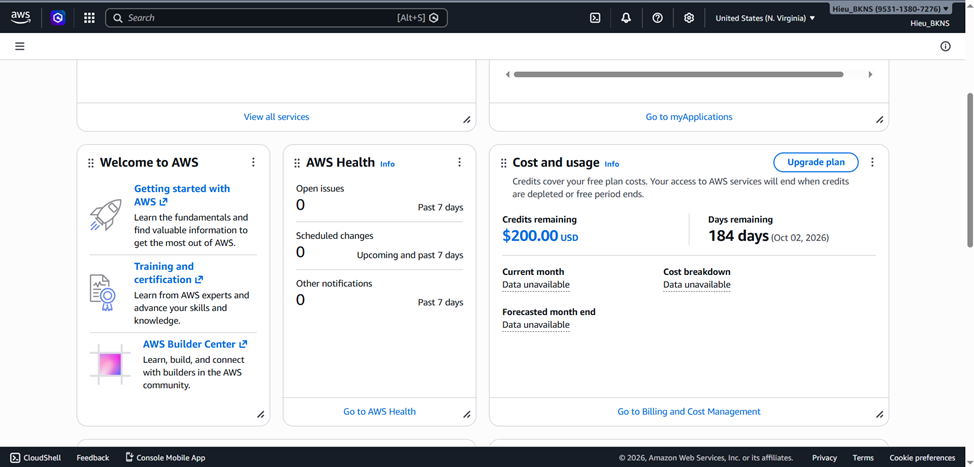Image resolution: width=974 pixels, height=467 pixels.
Task: Click Data unavailable under Cost breakdown
Action: (697, 285)
